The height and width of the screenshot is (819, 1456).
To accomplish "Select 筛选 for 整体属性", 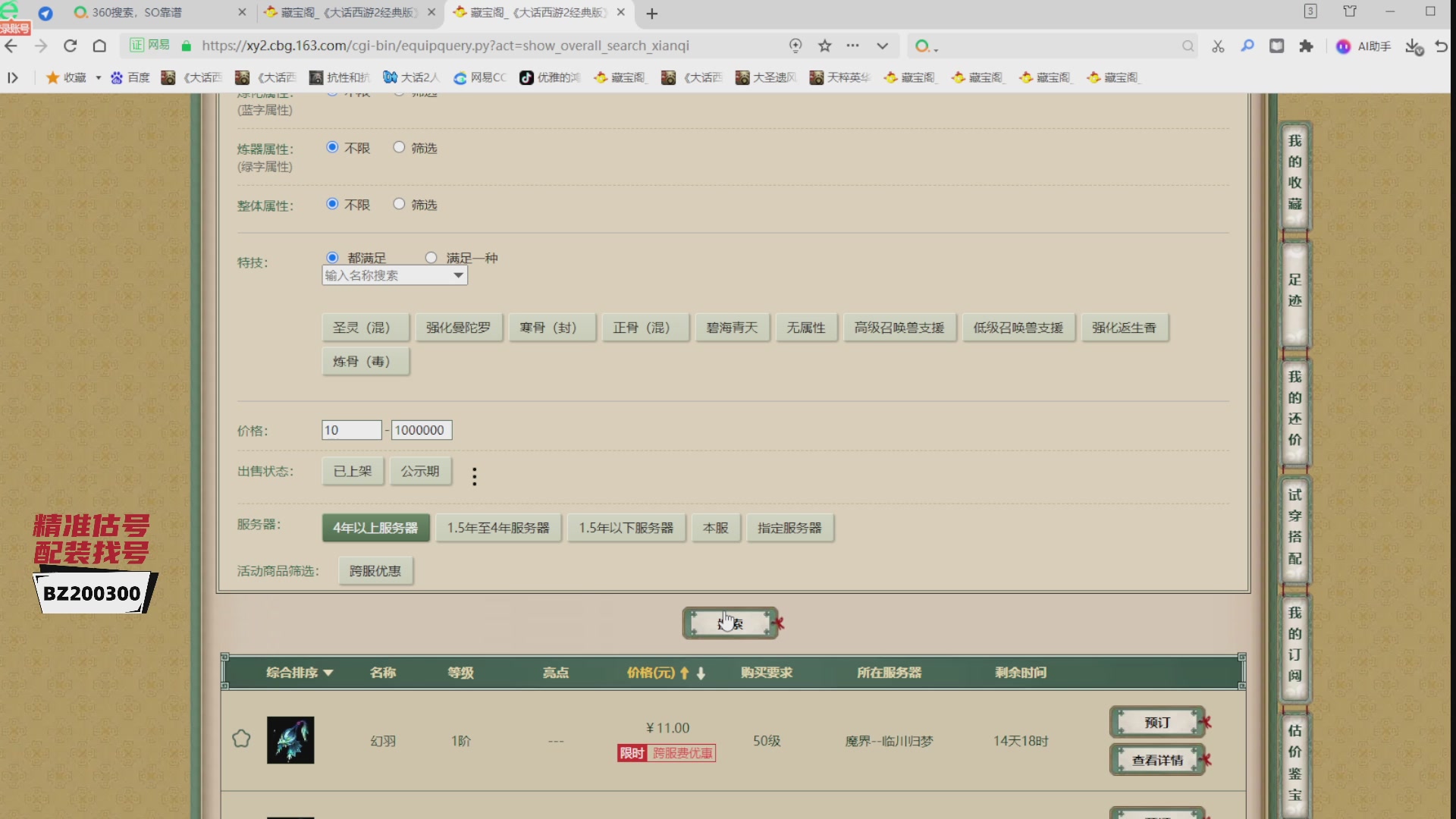I will tap(399, 204).
